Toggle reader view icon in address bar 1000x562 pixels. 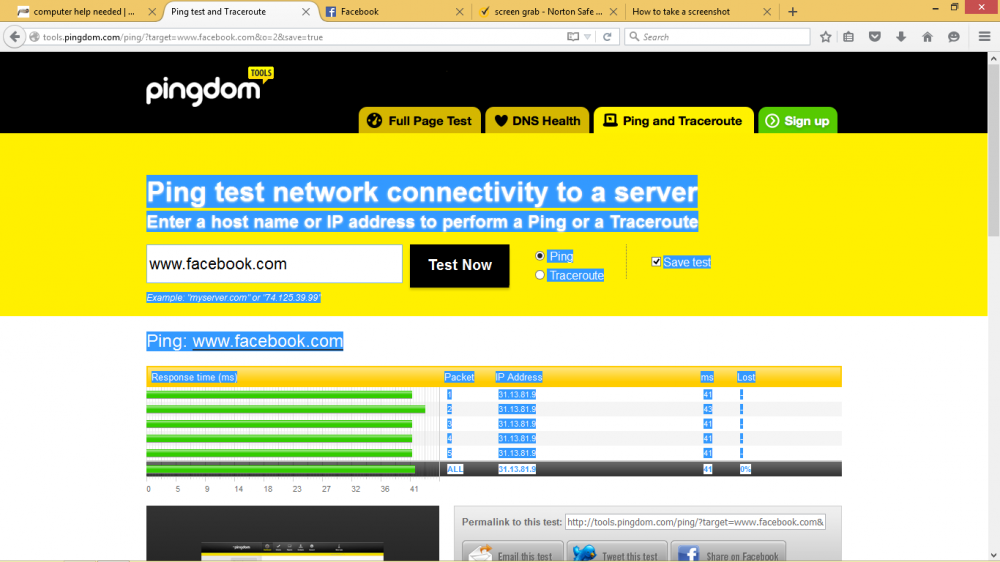tap(573, 37)
